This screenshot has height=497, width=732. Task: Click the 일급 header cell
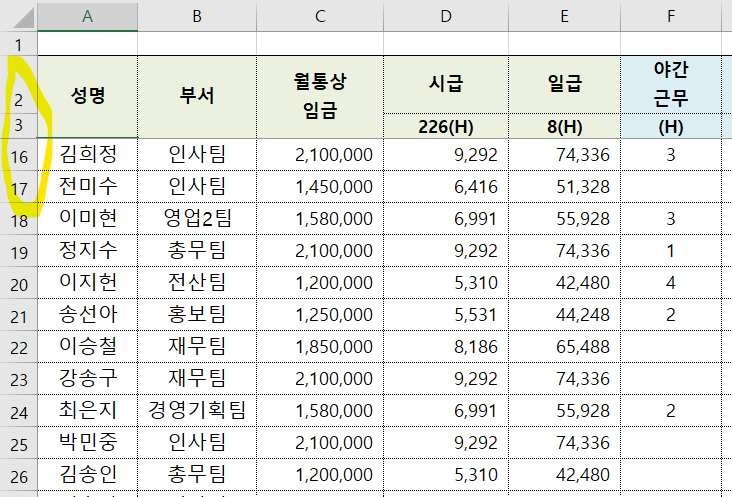pos(564,84)
